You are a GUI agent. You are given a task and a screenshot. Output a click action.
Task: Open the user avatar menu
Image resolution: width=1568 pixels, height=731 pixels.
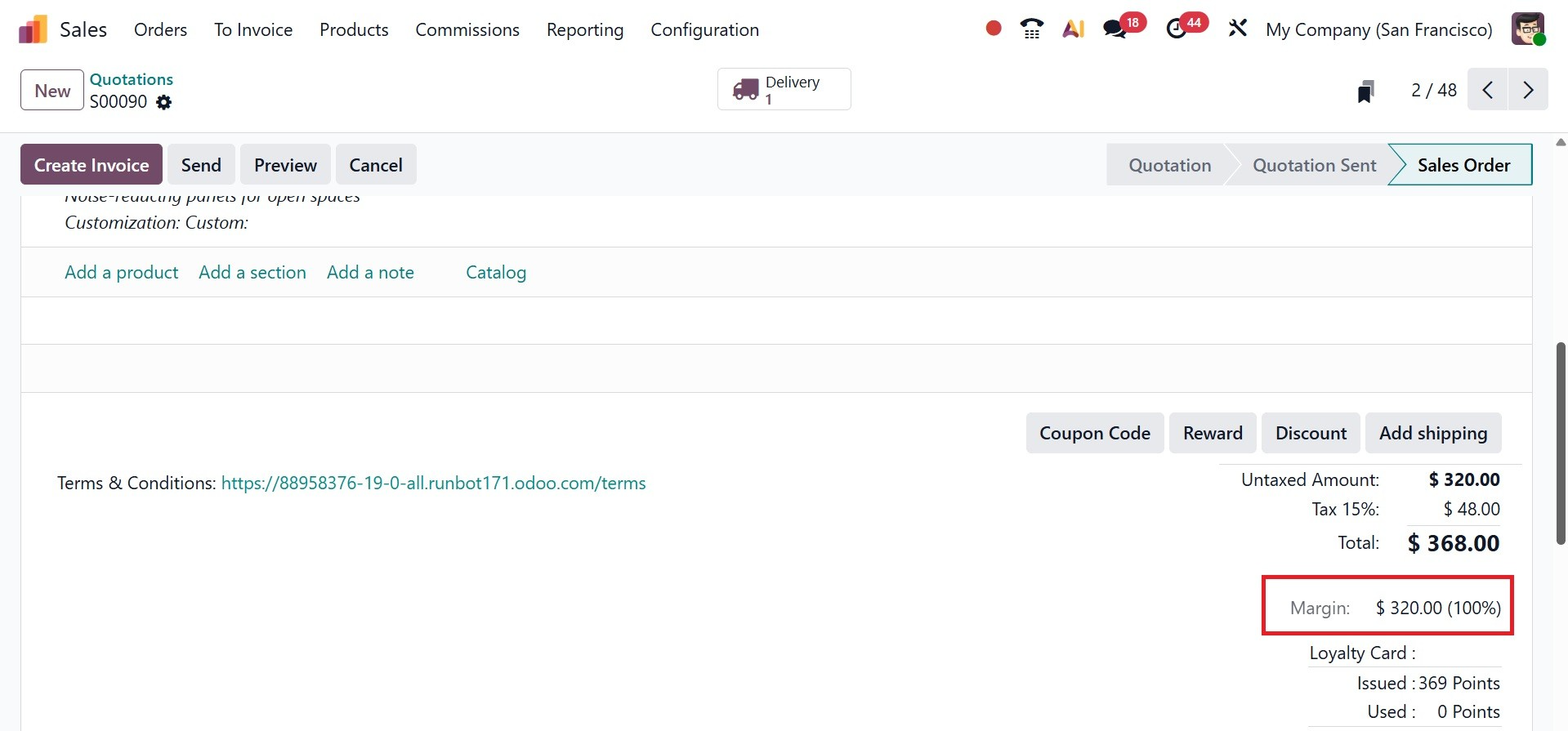pos(1528,29)
